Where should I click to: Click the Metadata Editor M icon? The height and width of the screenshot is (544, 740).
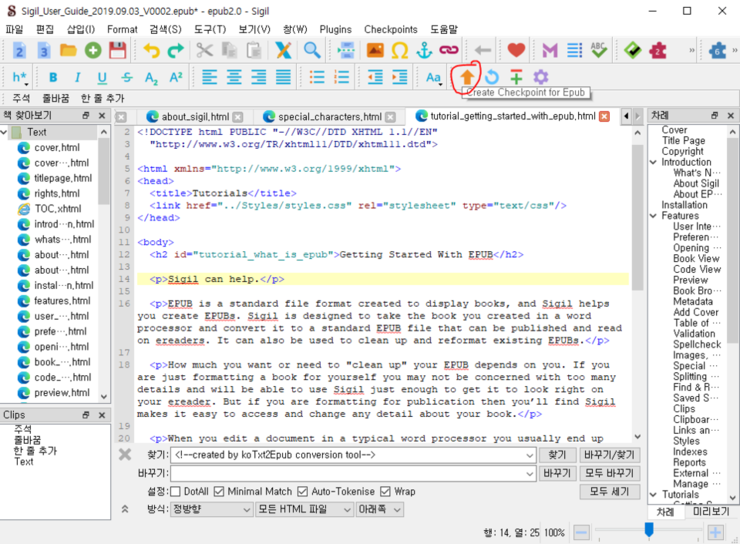550,50
